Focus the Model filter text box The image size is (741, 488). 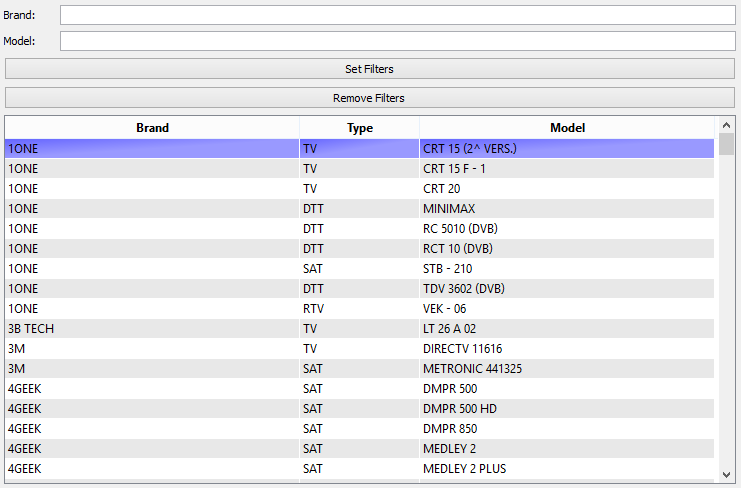pos(397,41)
